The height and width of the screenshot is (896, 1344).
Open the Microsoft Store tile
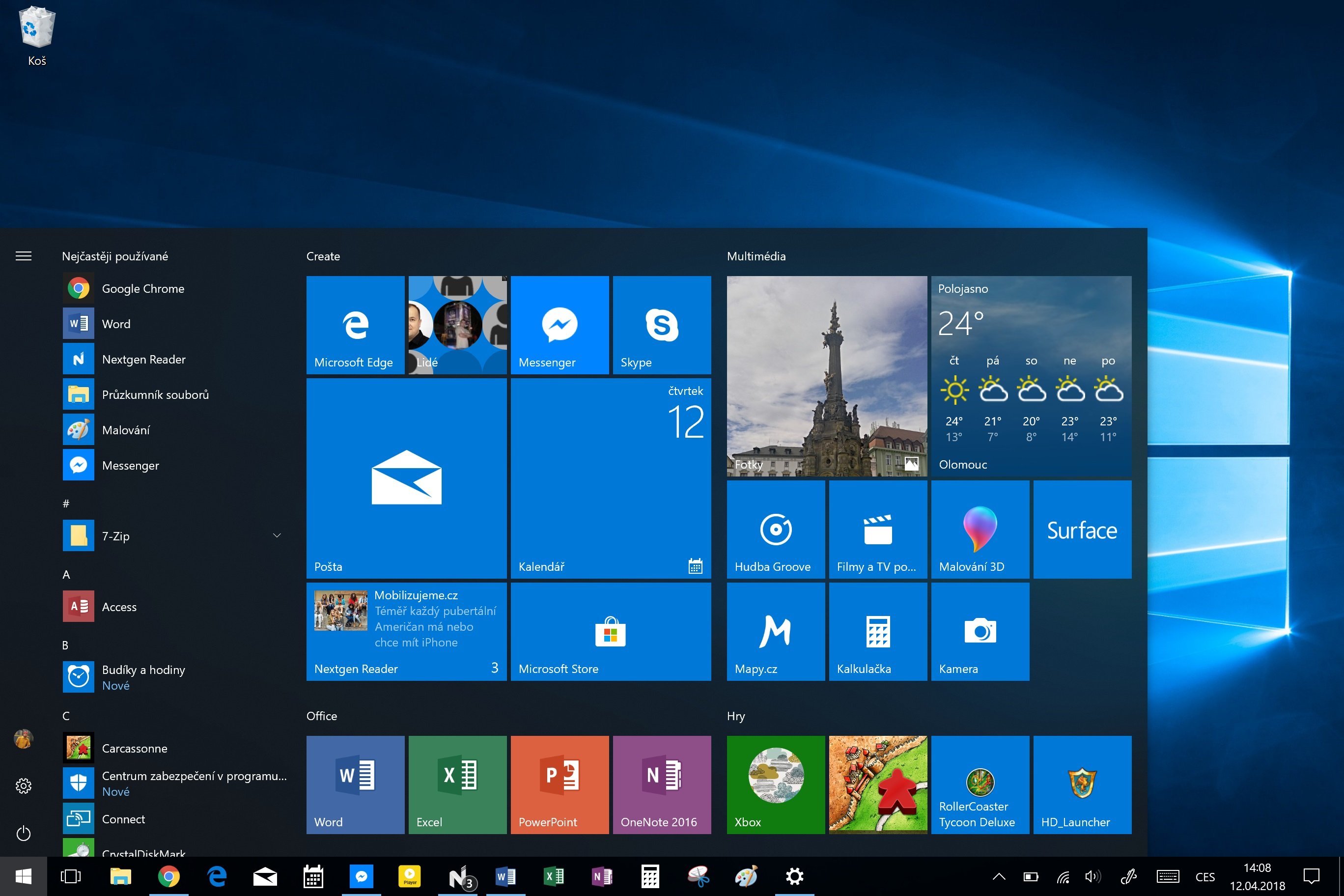pyautogui.click(x=611, y=631)
